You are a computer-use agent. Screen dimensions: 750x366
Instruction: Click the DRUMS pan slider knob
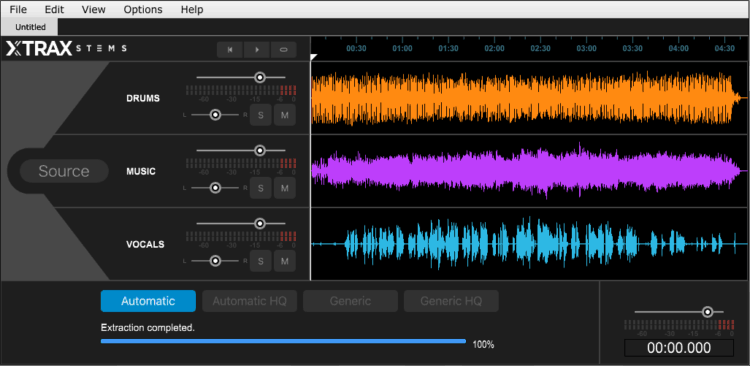click(x=215, y=115)
